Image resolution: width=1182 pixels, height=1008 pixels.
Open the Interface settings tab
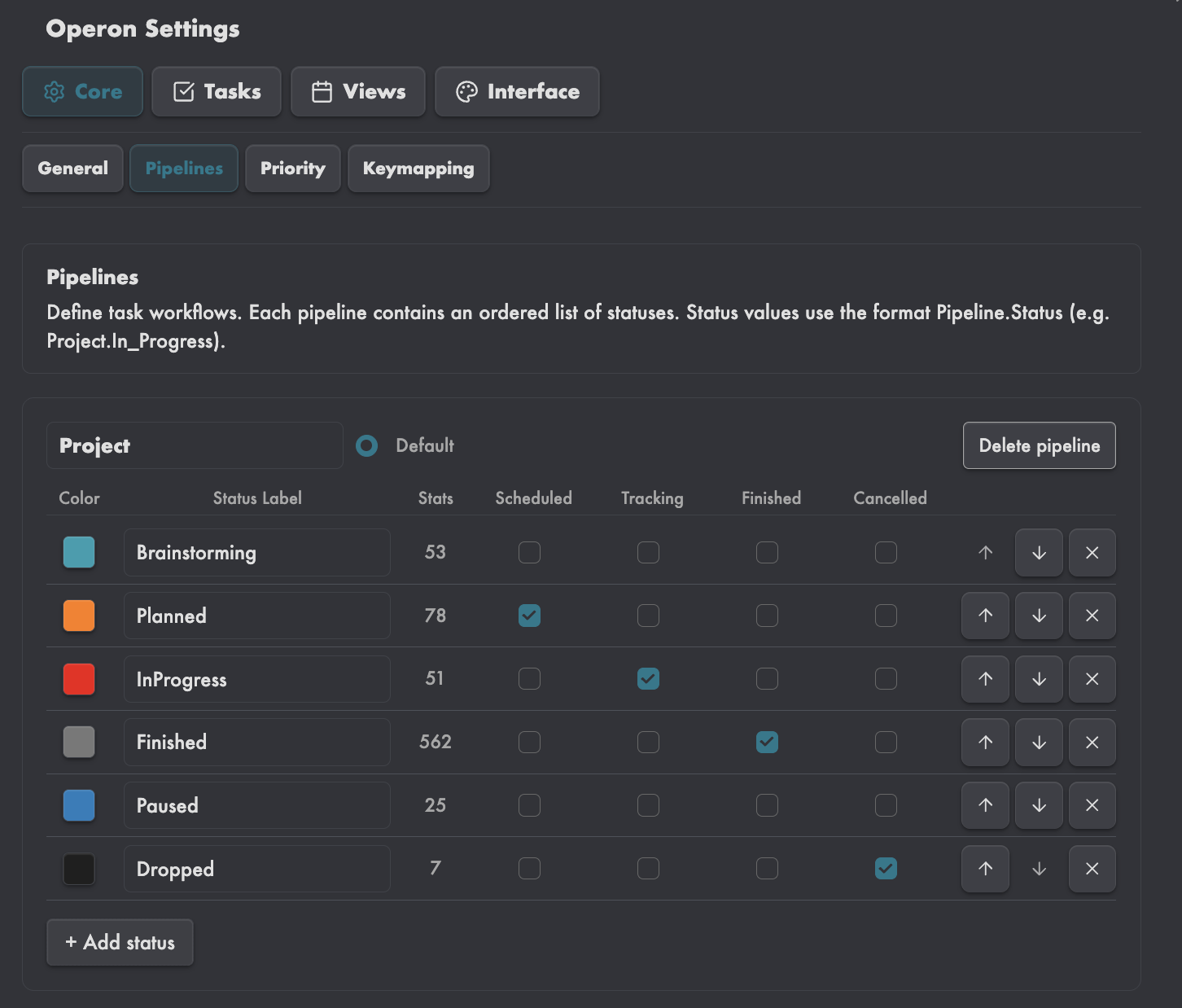pyautogui.click(x=517, y=91)
